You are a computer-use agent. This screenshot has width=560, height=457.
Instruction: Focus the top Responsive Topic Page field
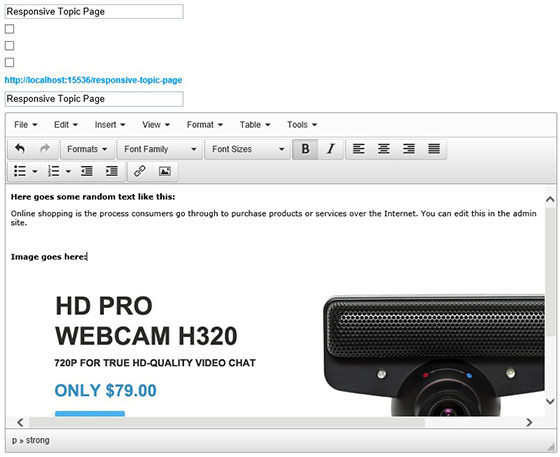coord(94,11)
